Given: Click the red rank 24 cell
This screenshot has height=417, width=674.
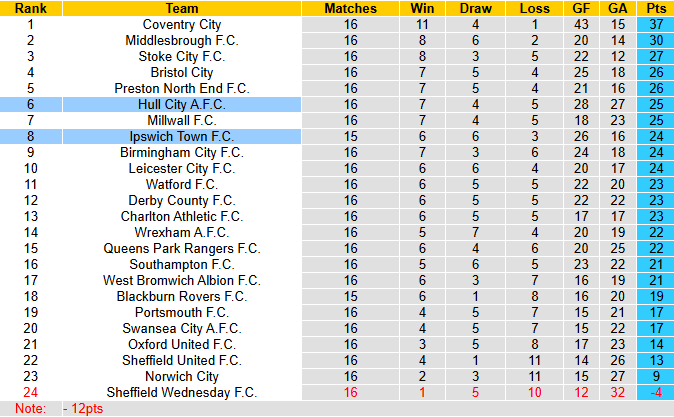Looking at the screenshot, I should pyautogui.click(x=30, y=392).
